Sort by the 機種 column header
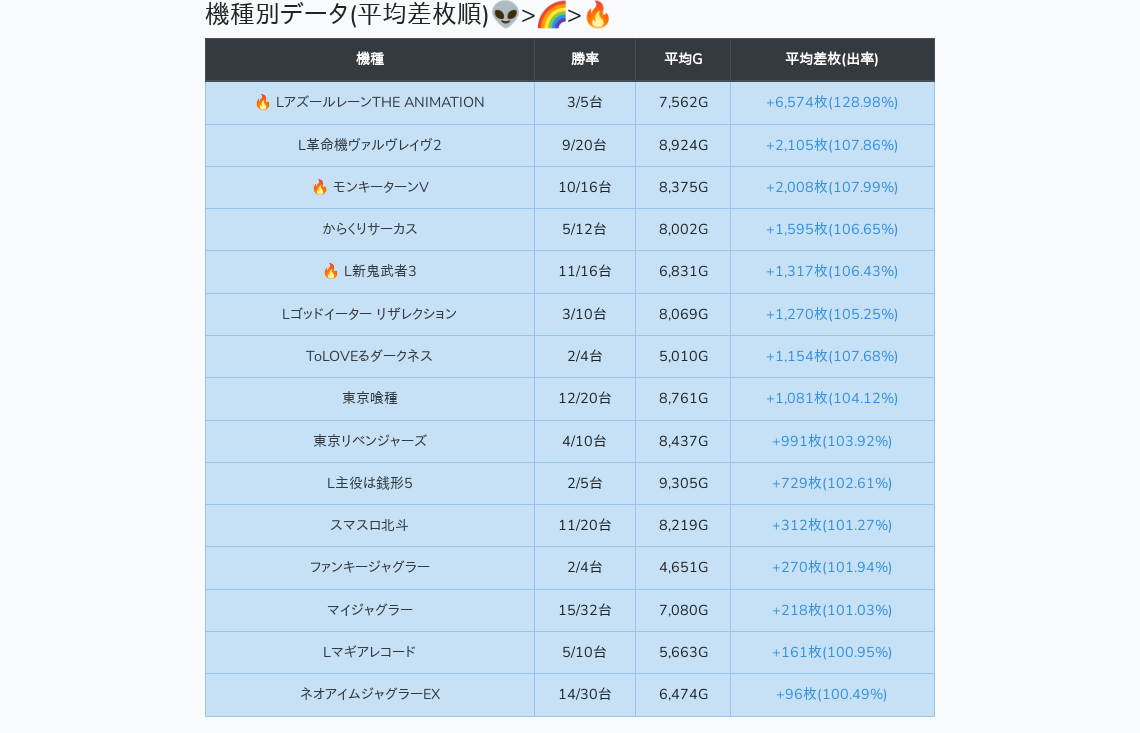Viewport: 1140px width, 733px height. coord(370,59)
